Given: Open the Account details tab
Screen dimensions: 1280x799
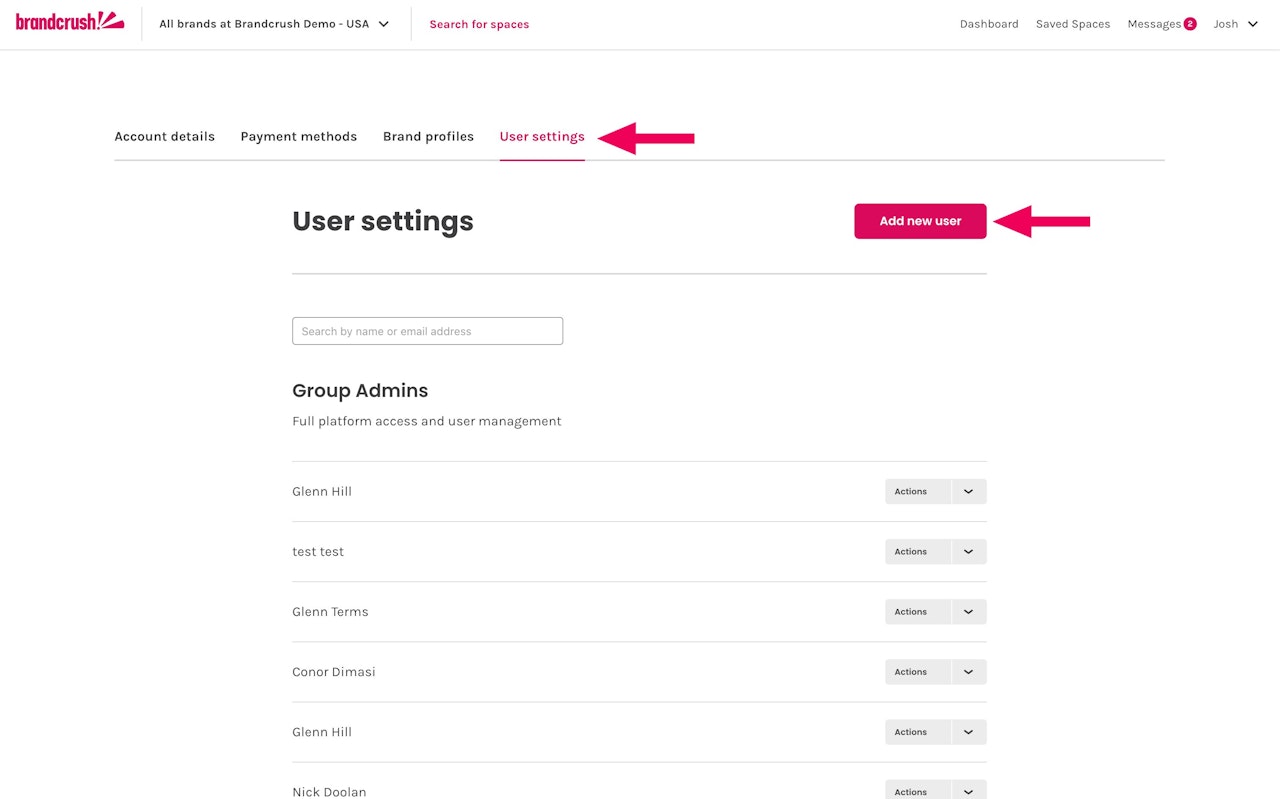Looking at the screenshot, I should [x=164, y=136].
